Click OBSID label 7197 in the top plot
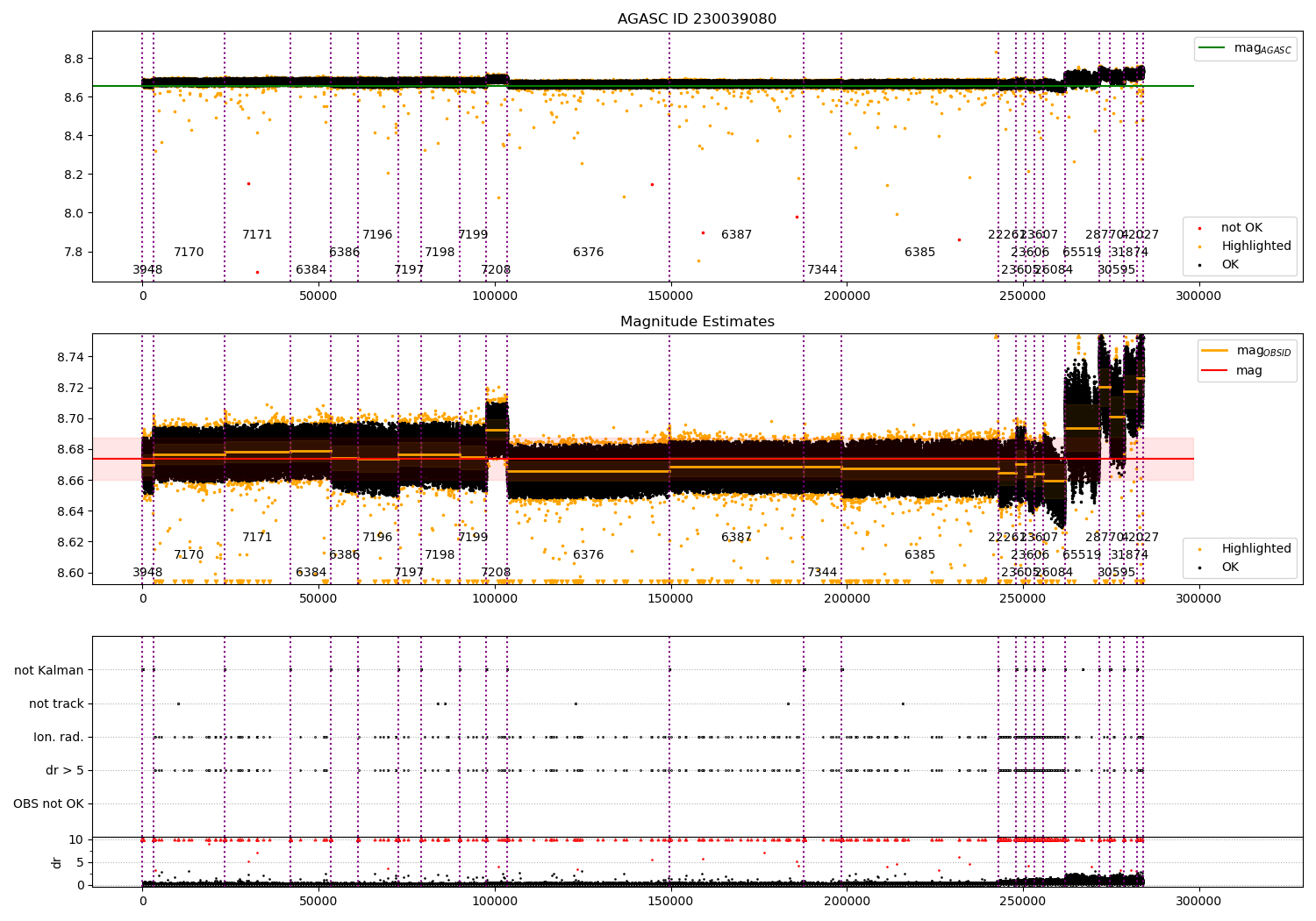The image size is (1316, 921). [x=409, y=270]
